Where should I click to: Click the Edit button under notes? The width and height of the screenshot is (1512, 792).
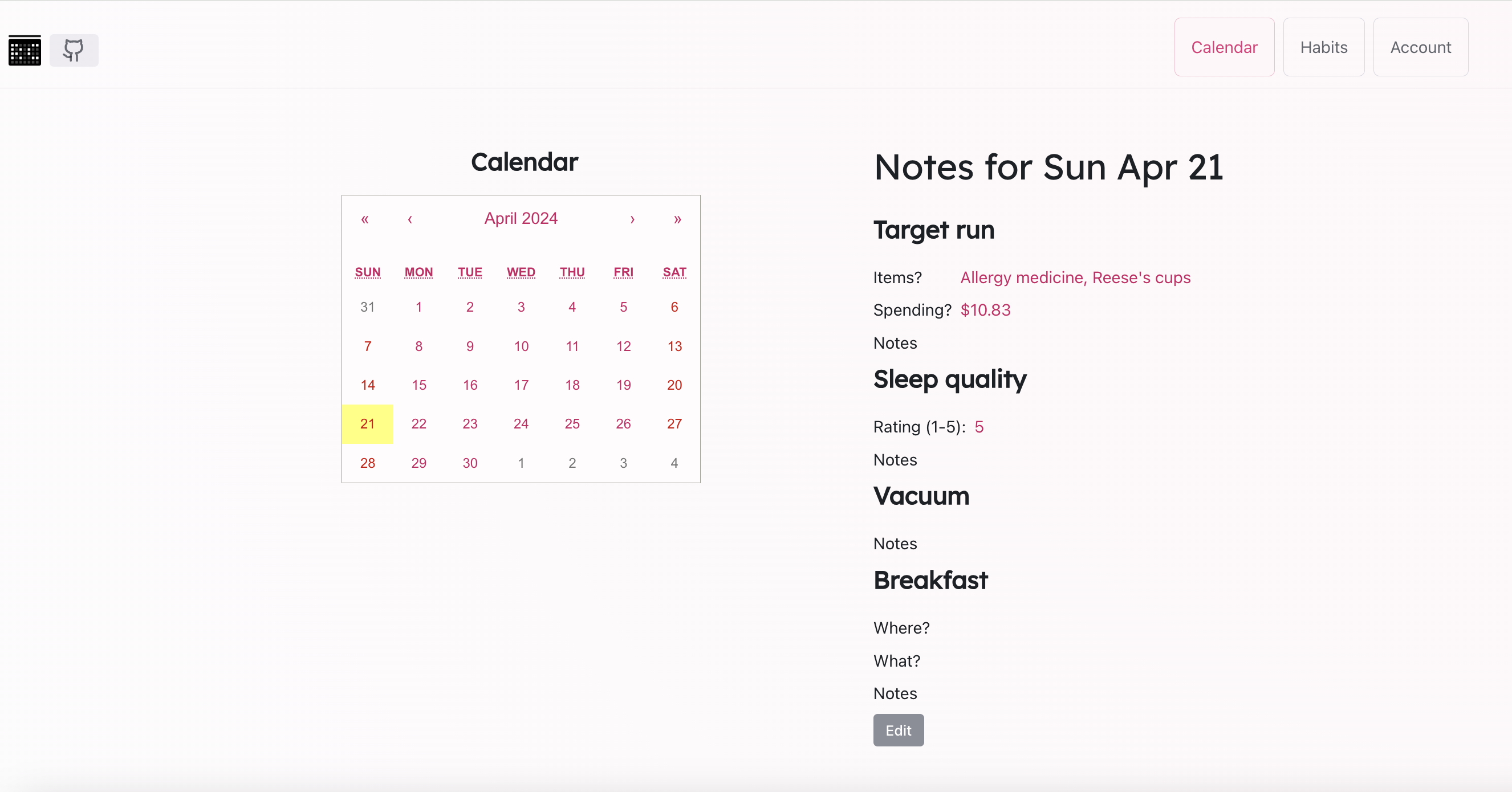tap(897, 730)
